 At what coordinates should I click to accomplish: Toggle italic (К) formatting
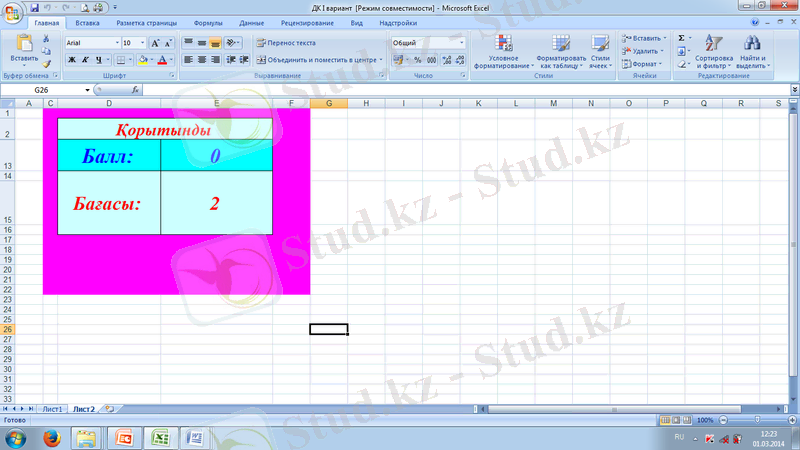click(x=85, y=60)
